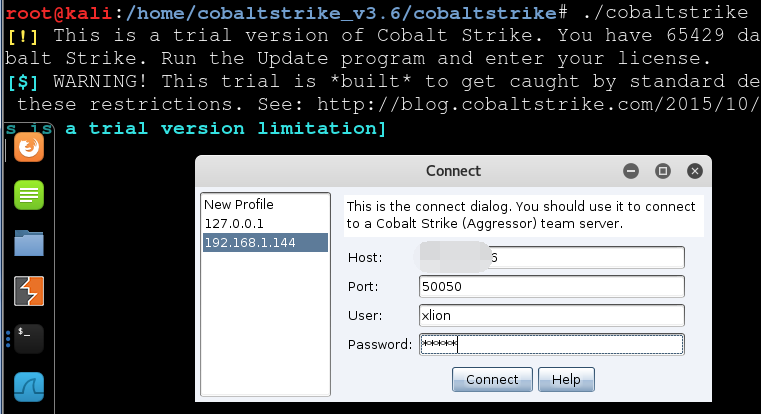
Task: Open the Terminal dock icon
Action: click(29, 339)
